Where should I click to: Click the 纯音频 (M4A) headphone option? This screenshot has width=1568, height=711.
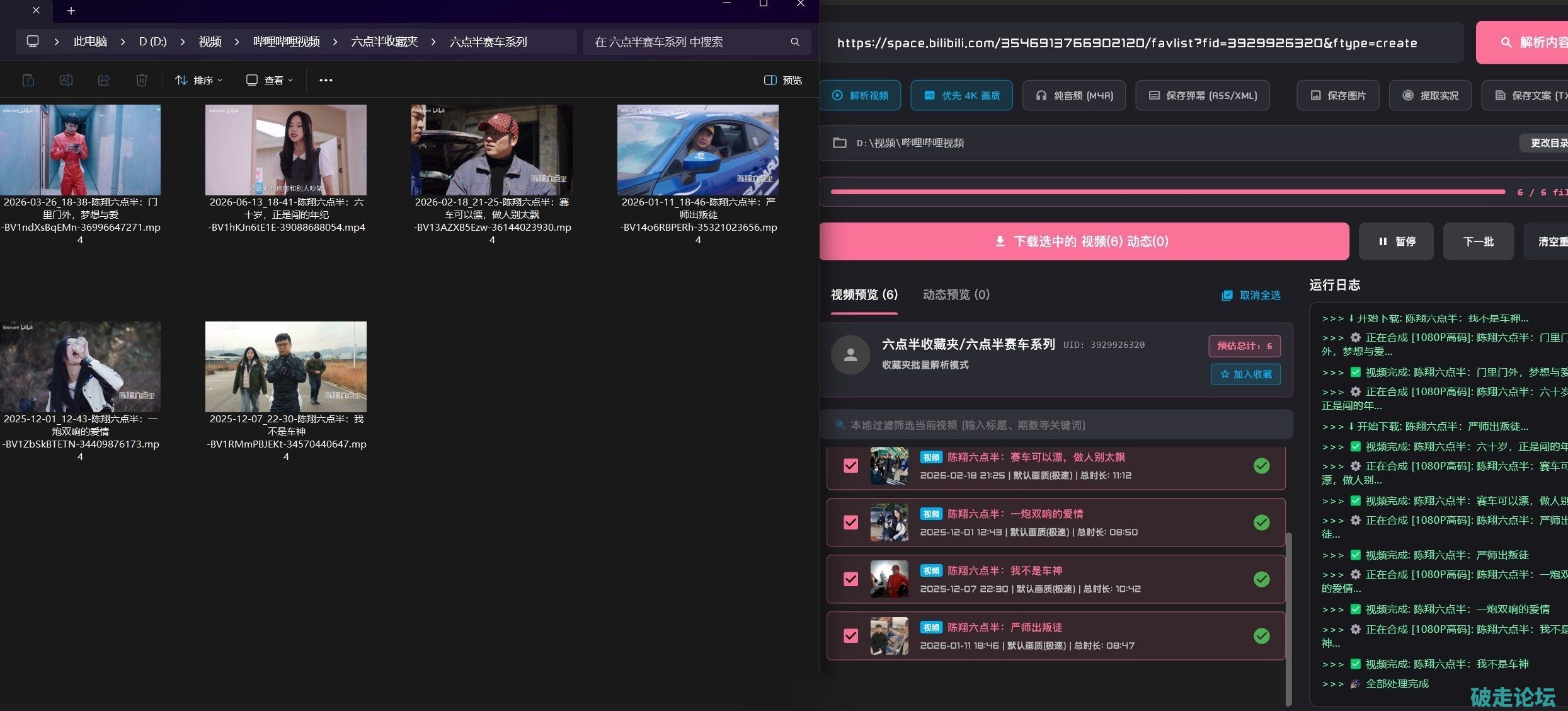1074,95
